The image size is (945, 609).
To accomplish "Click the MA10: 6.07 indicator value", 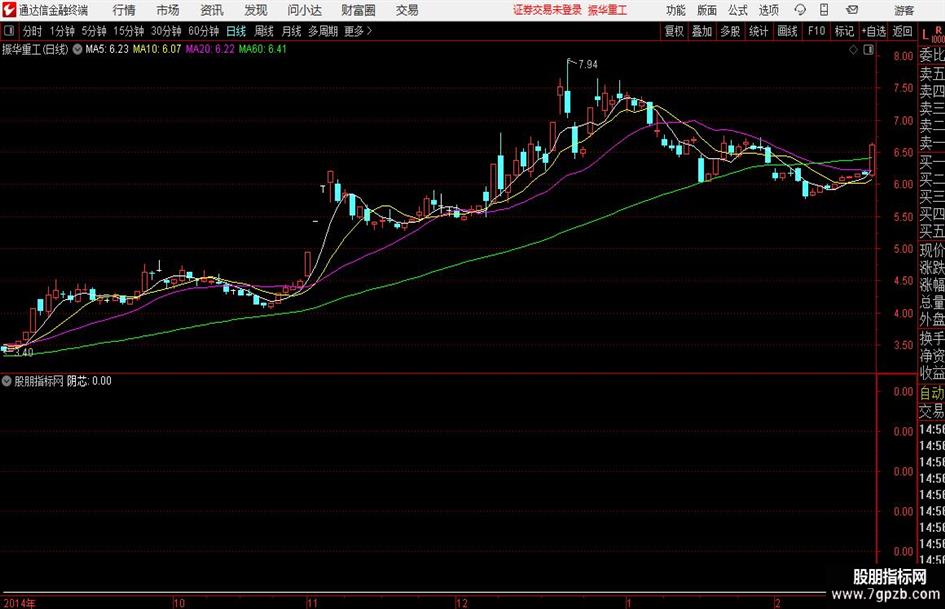I will [157, 49].
